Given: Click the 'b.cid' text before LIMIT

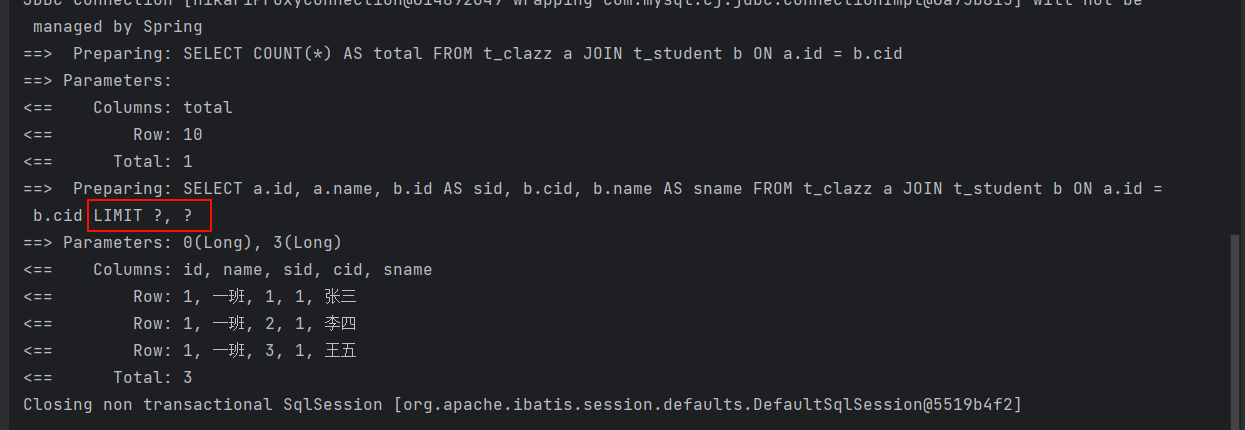Looking at the screenshot, I should (x=57, y=215).
